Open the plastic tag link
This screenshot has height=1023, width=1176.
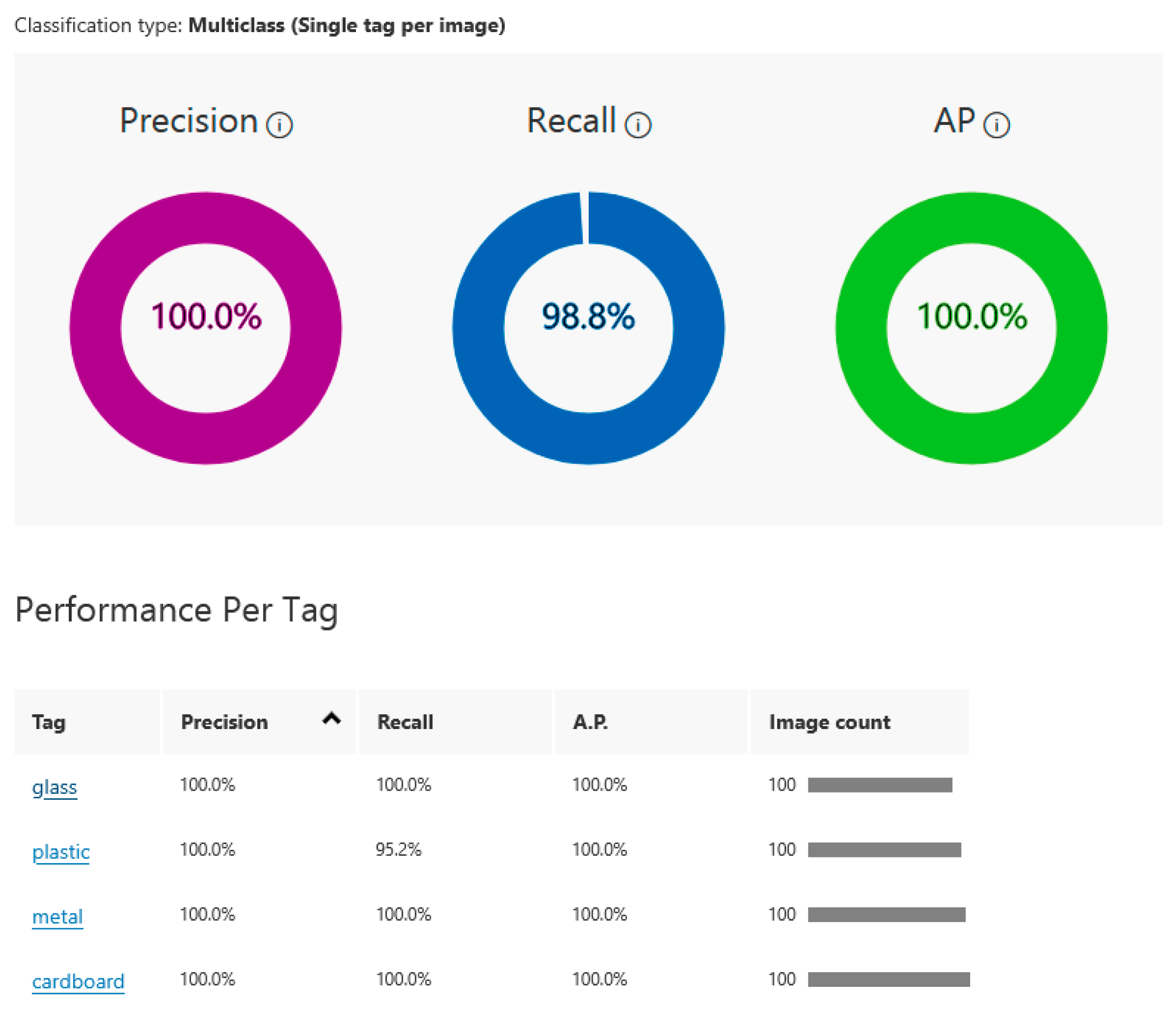click(61, 851)
